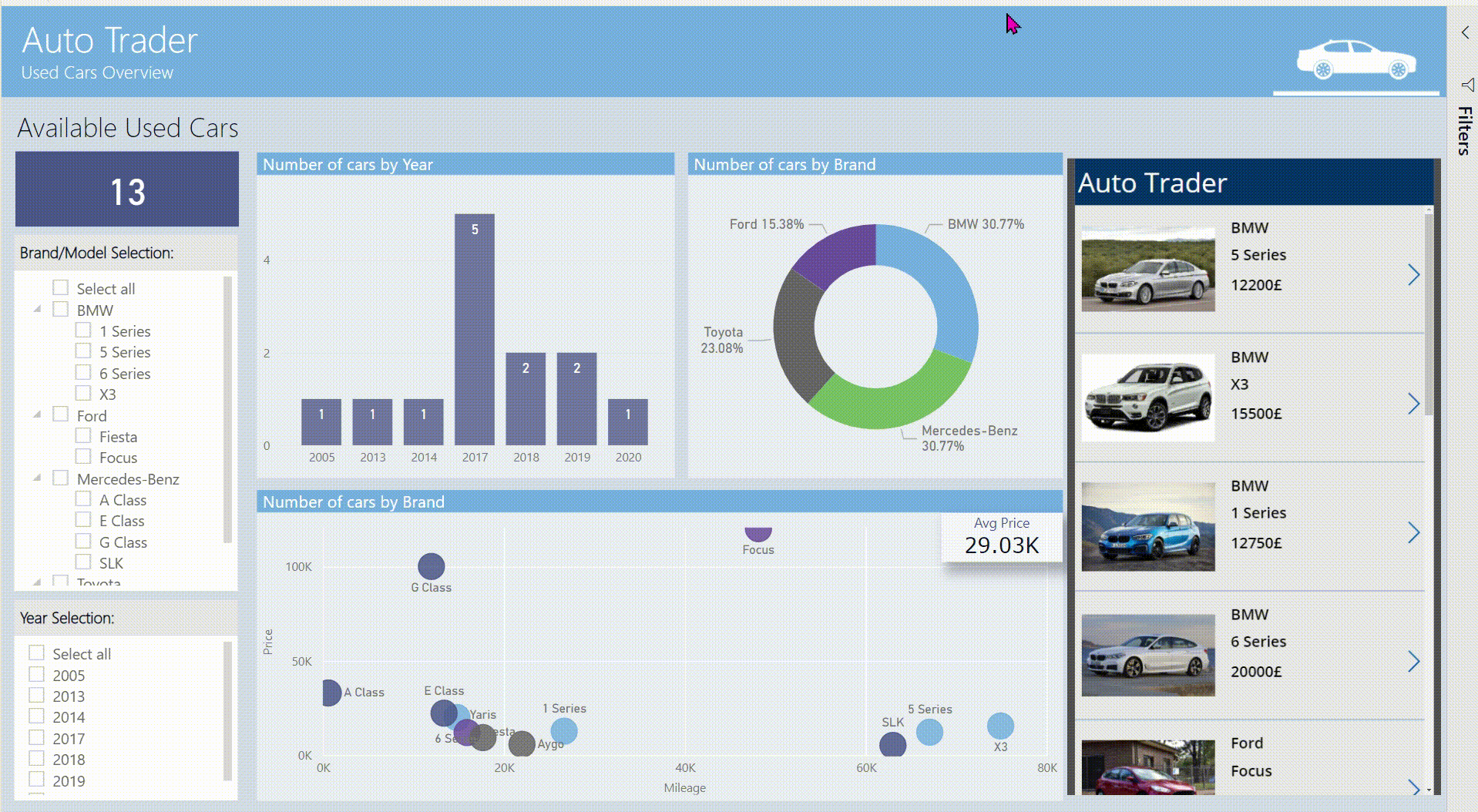Click the Filters funnel icon
Viewport: 1478px width, 812px height.
tap(1467, 84)
